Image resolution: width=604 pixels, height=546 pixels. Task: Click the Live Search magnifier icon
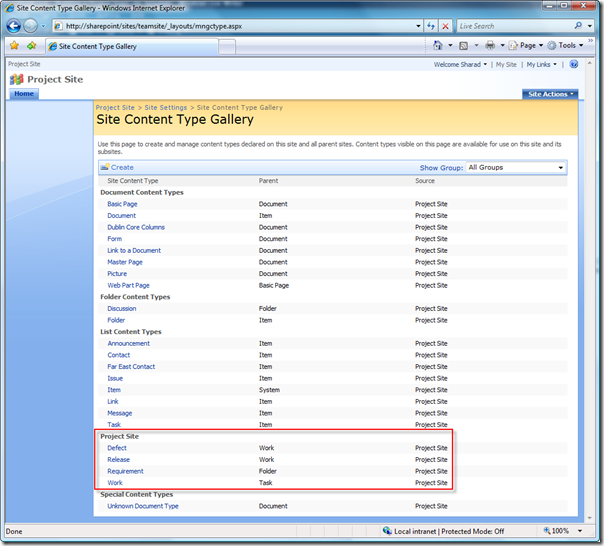click(578, 26)
